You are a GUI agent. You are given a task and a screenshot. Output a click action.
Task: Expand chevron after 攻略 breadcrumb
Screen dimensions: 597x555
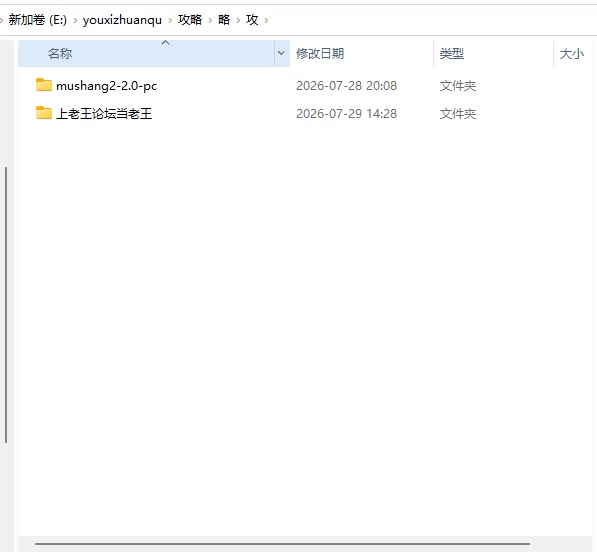210,20
